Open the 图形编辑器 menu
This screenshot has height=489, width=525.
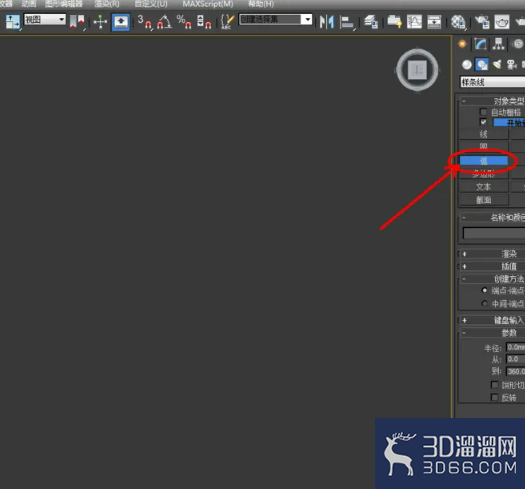[x=64, y=4]
